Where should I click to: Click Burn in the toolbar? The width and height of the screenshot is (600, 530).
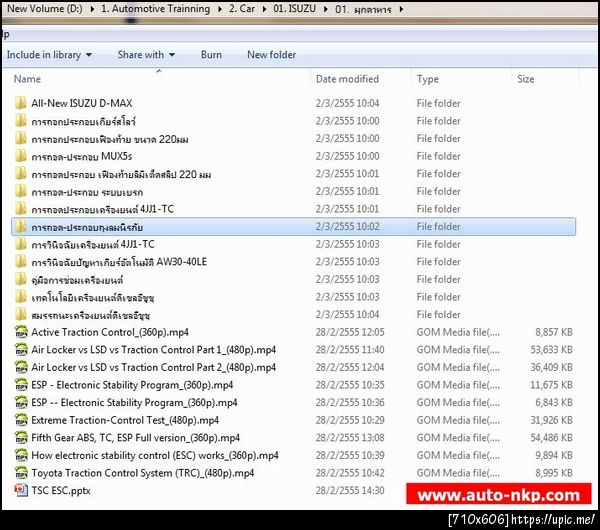(211, 55)
